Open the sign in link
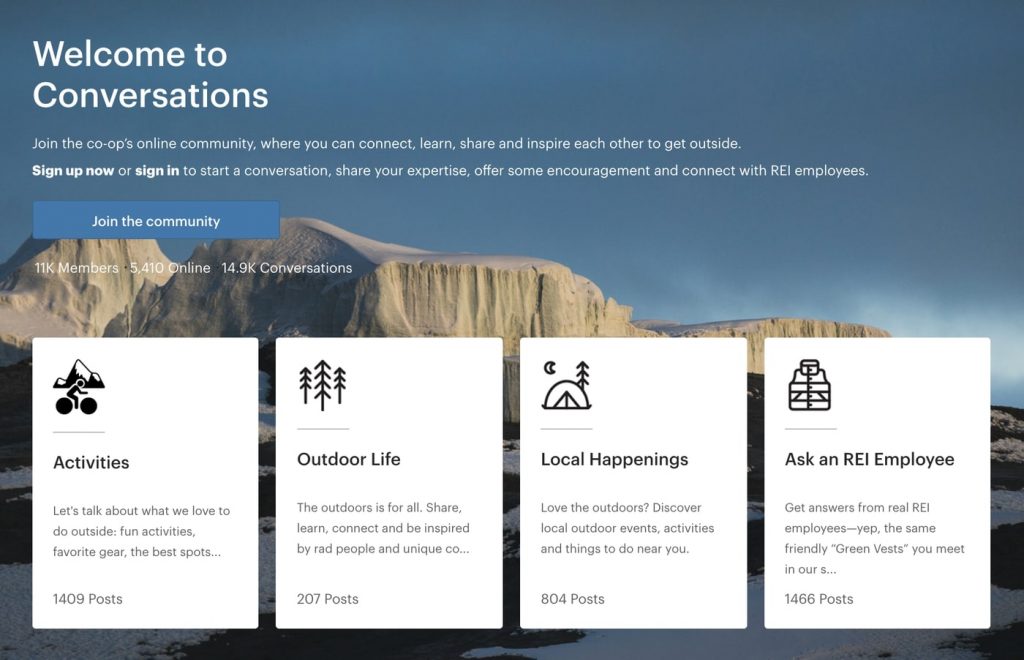This screenshot has height=660, width=1024. pyautogui.click(x=157, y=170)
